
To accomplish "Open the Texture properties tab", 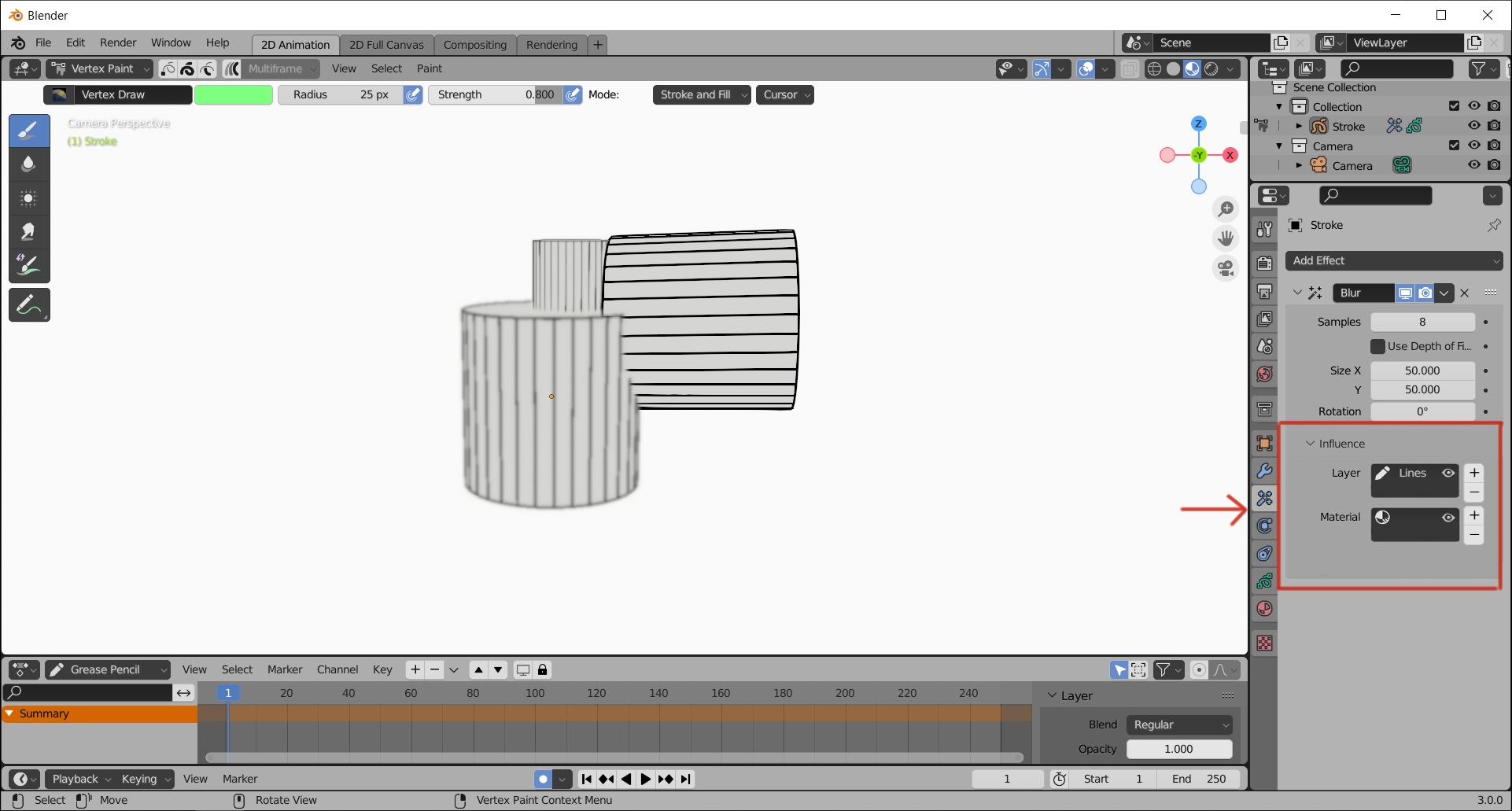I will [1264, 643].
